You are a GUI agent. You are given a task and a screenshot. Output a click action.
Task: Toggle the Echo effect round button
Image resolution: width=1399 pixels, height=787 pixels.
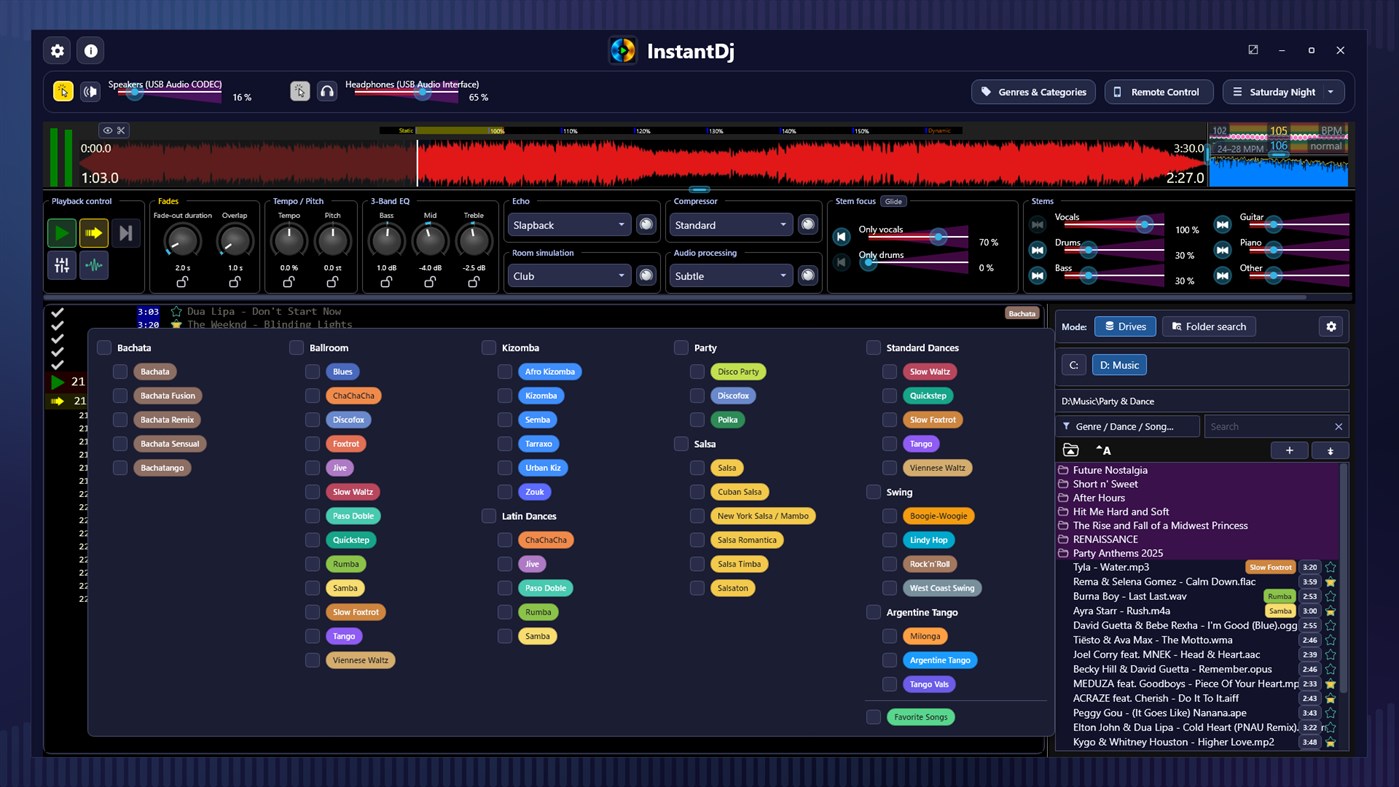coord(646,225)
